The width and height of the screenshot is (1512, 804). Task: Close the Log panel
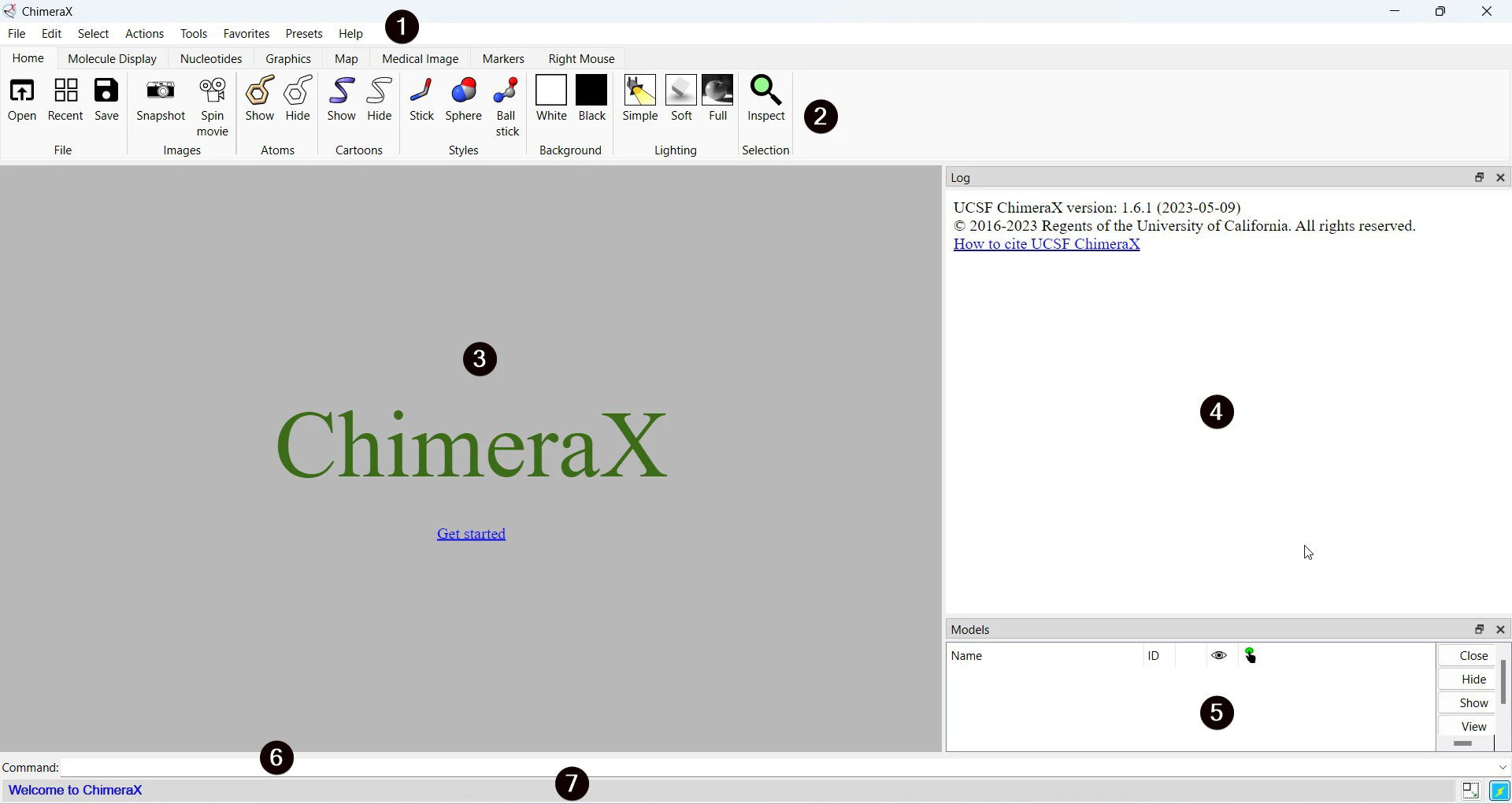click(x=1501, y=178)
